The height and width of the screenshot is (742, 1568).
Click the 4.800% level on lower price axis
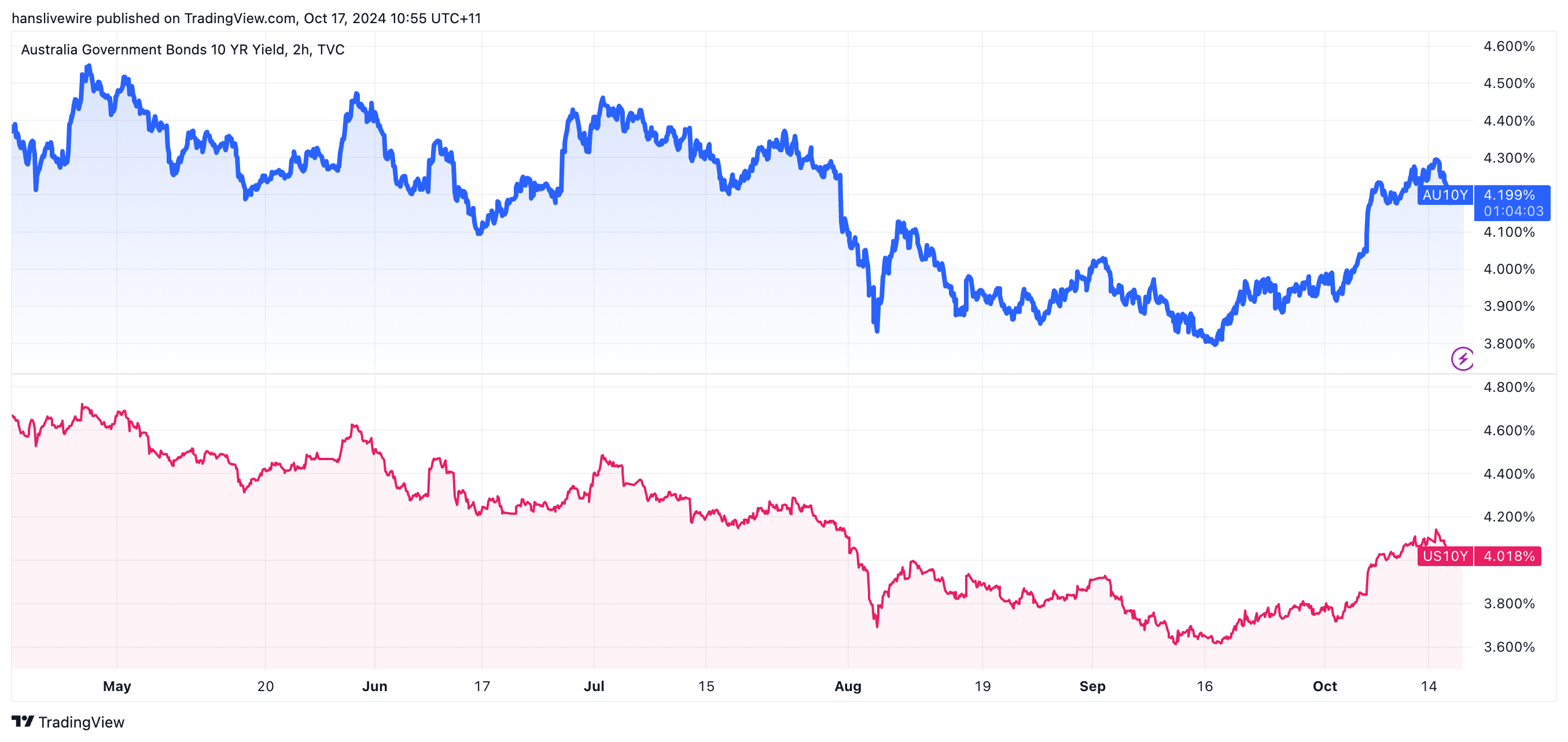[x=1509, y=387]
